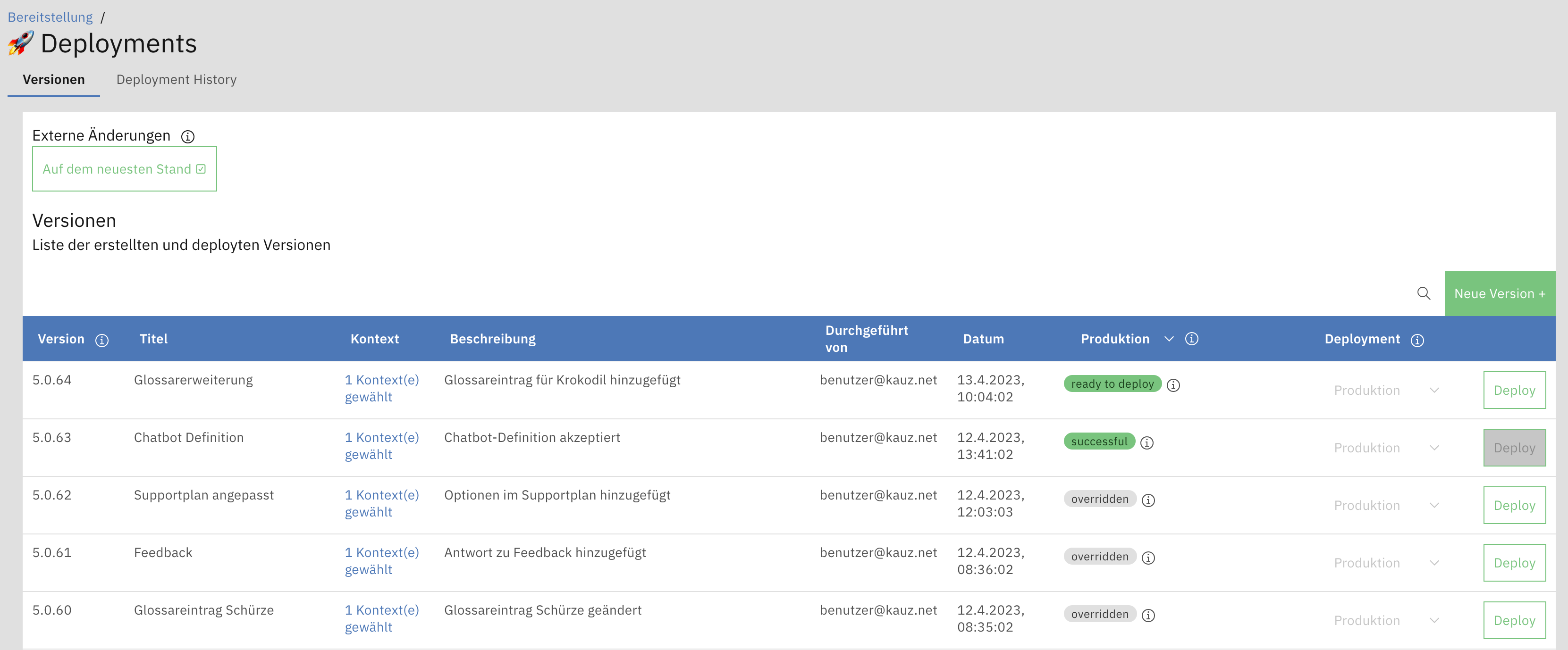Image resolution: width=1568 pixels, height=650 pixels.
Task: Click the ready to deploy status badge
Action: point(1112,384)
